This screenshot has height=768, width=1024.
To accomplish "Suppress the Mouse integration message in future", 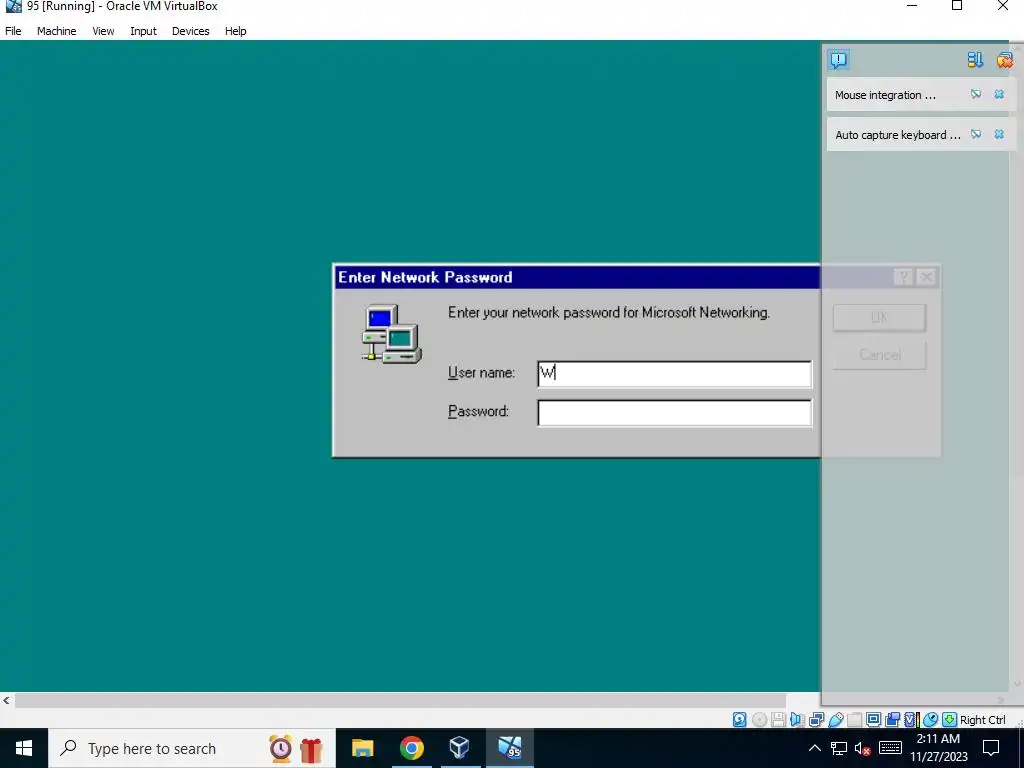I will 976,95.
